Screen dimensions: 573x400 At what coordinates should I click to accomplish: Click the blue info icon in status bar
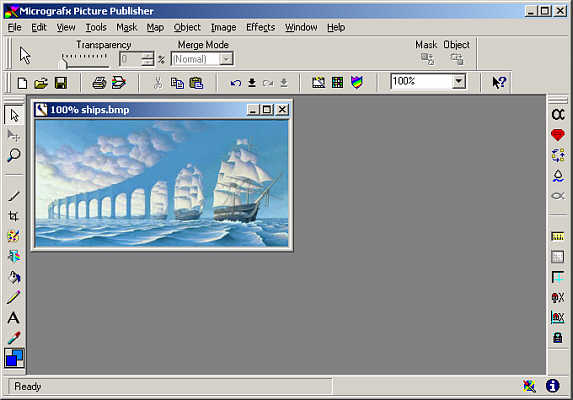[553, 385]
